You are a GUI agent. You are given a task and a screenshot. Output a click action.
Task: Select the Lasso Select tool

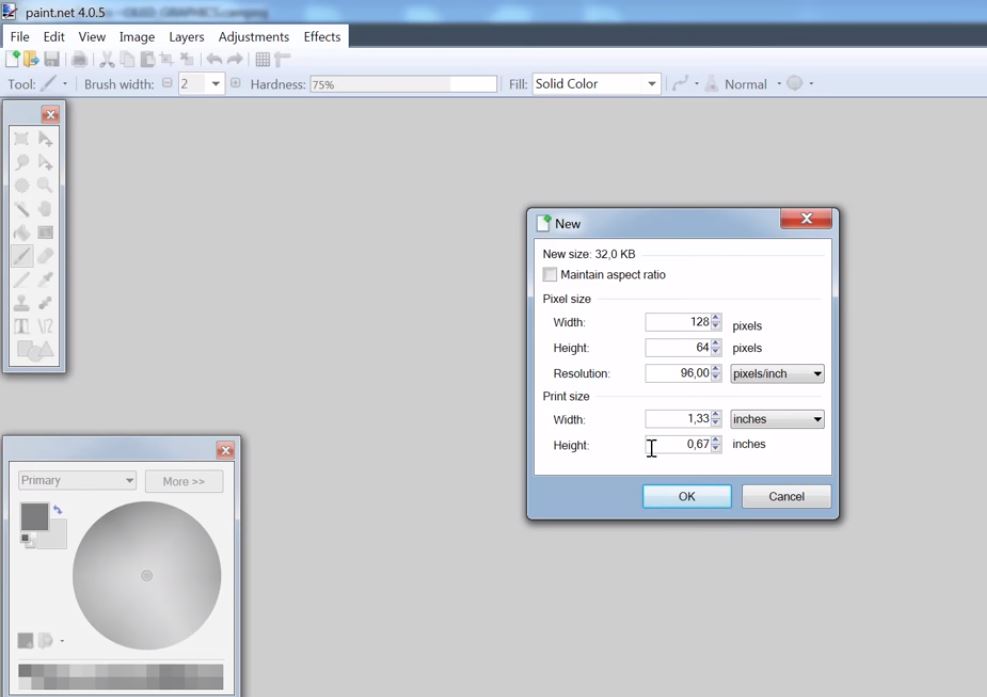21,162
